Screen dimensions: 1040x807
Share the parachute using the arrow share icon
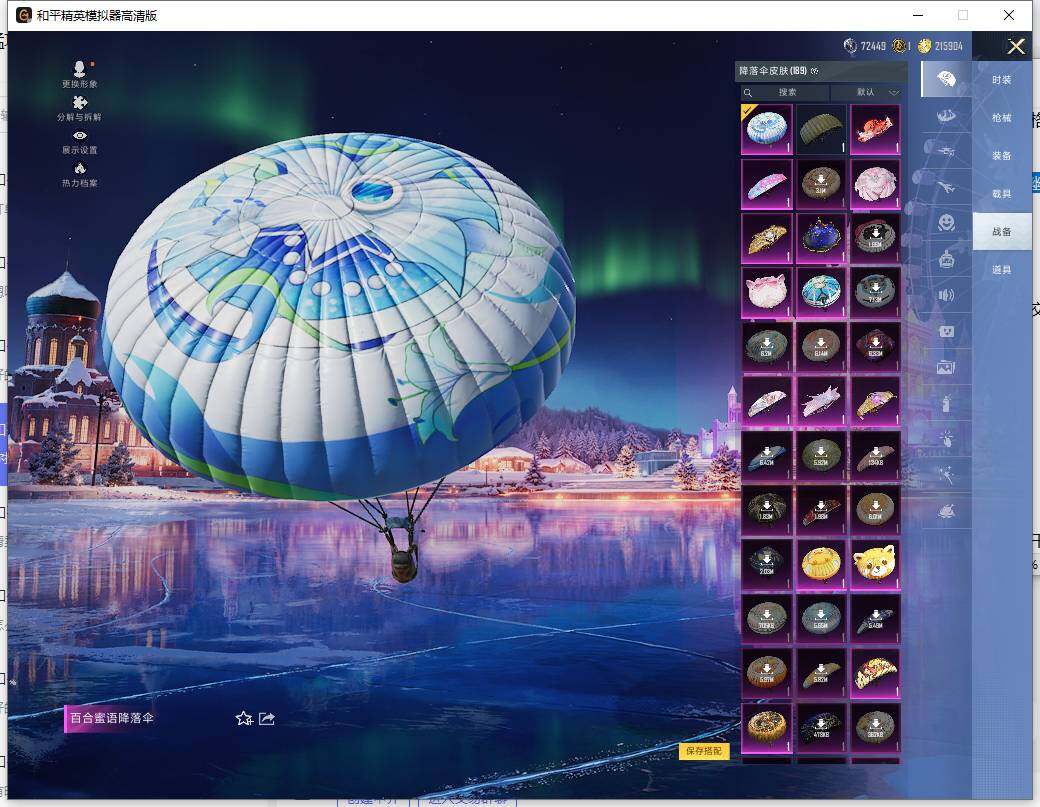pyautogui.click(x=267, y=718)
